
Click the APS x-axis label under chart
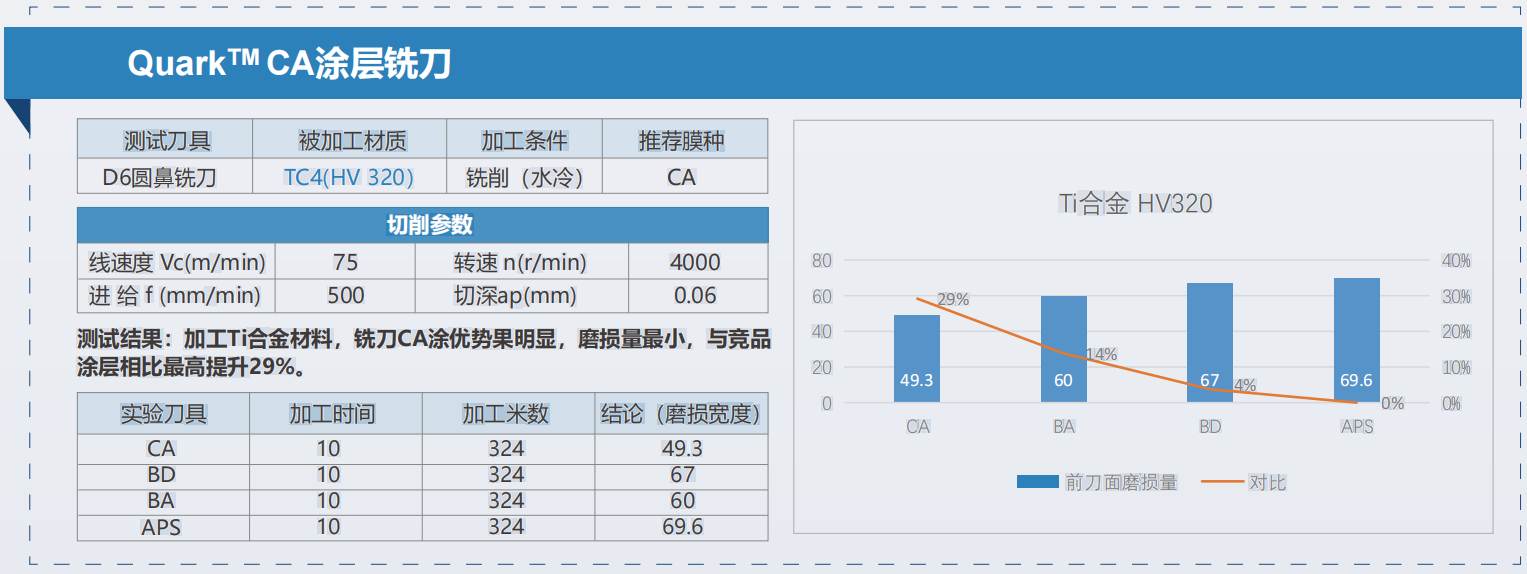(1357, 427)
